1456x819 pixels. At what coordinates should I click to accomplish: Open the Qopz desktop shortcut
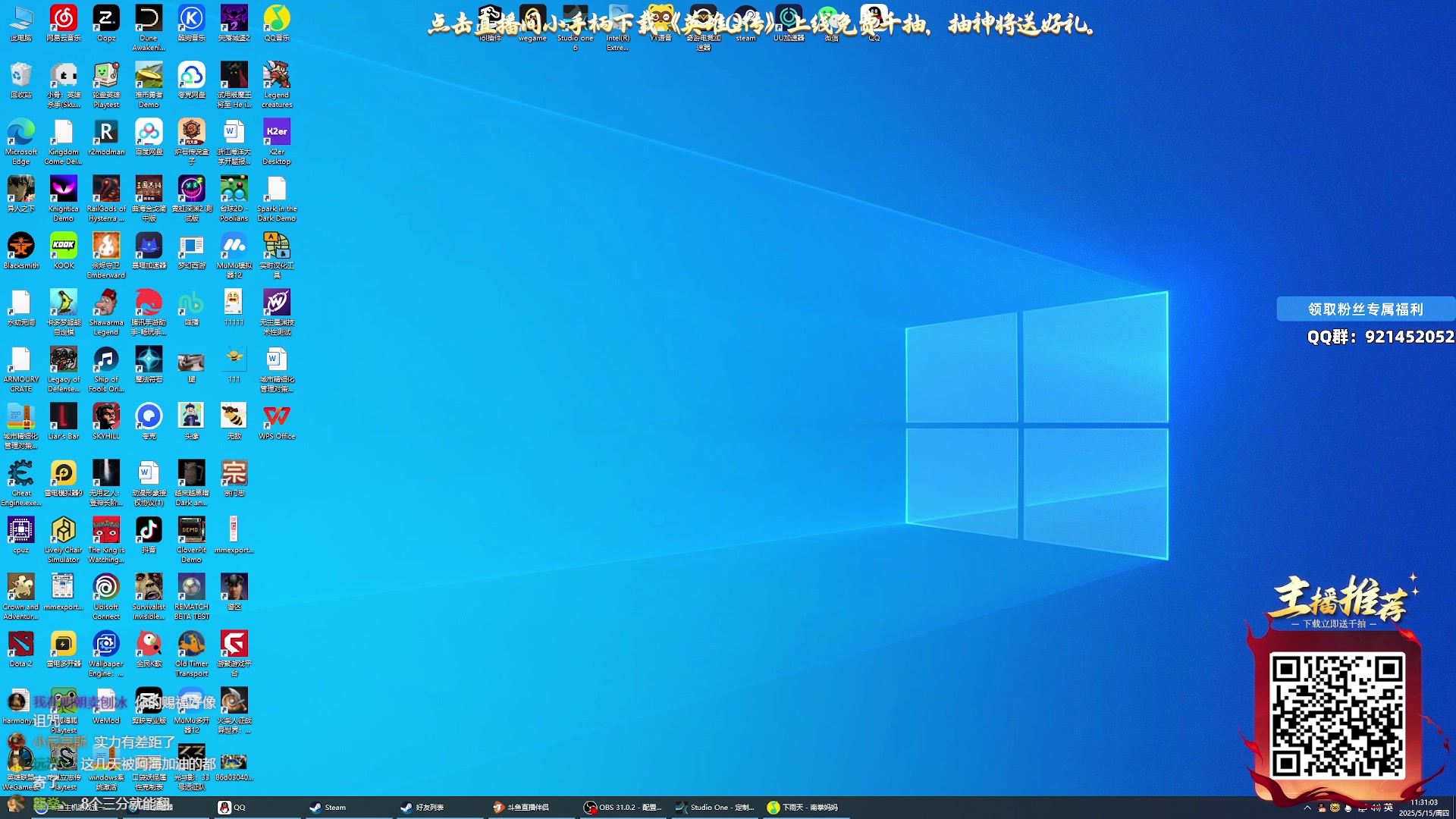point(106,24)
